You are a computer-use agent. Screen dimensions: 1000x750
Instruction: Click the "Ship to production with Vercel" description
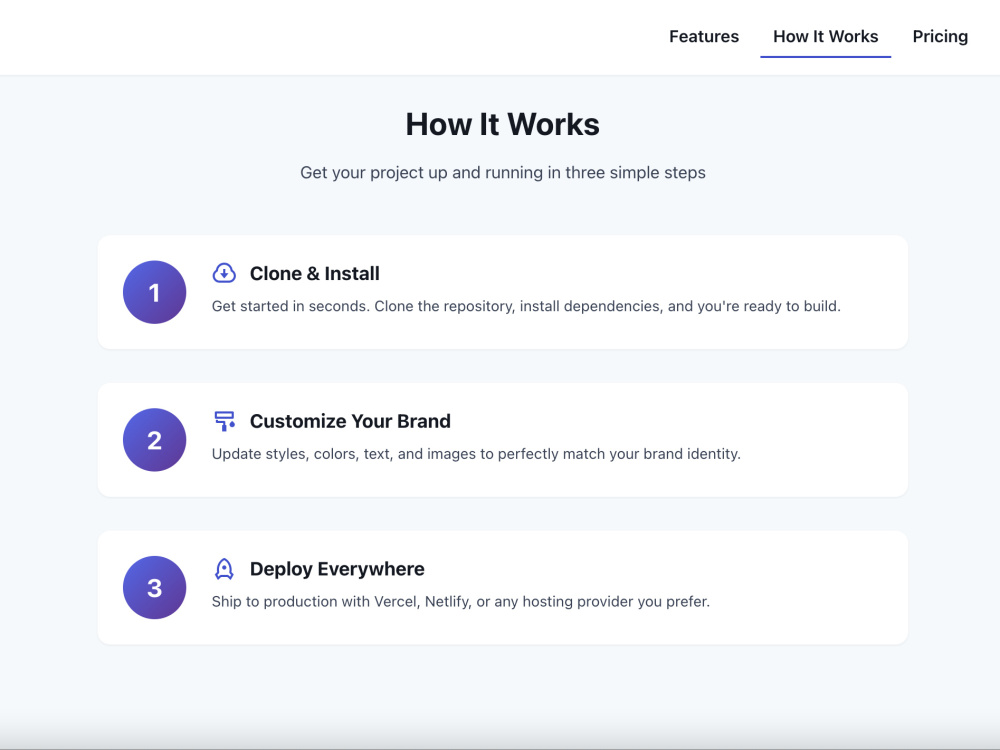(x=460, y=601)
